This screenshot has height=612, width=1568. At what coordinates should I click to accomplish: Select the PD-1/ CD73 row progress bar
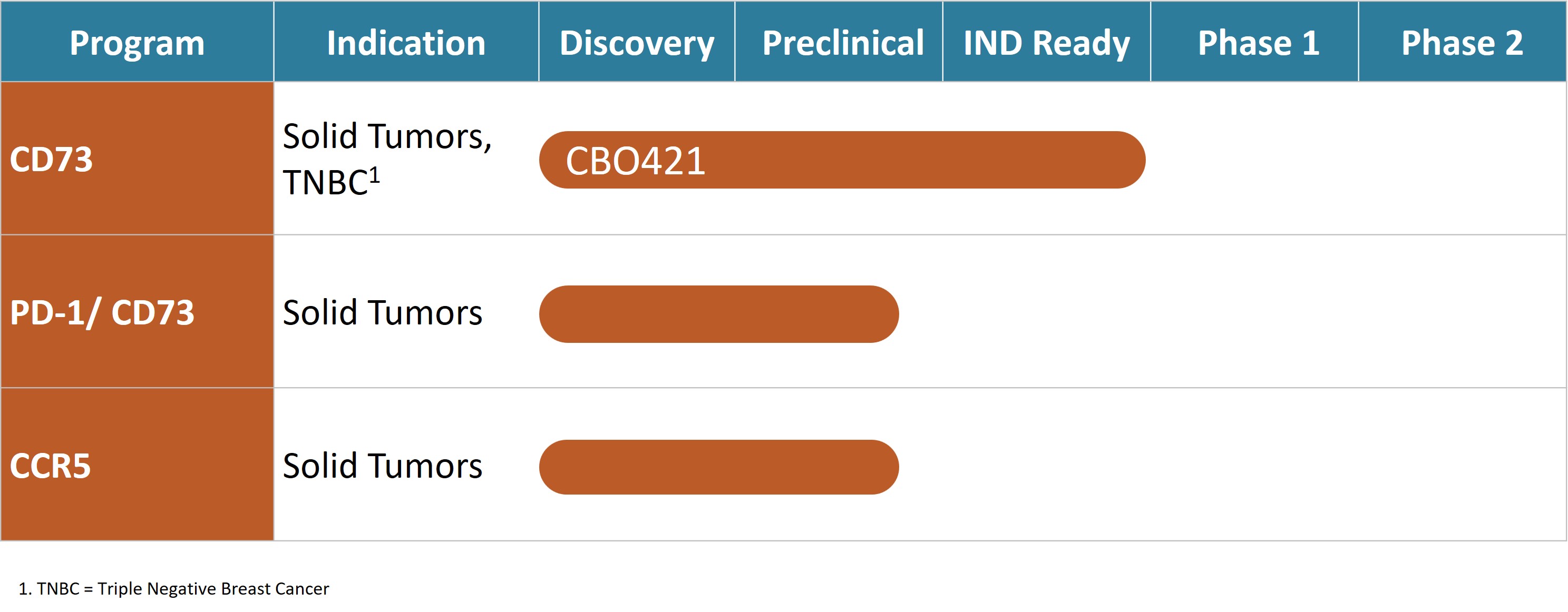pos(718,314)
